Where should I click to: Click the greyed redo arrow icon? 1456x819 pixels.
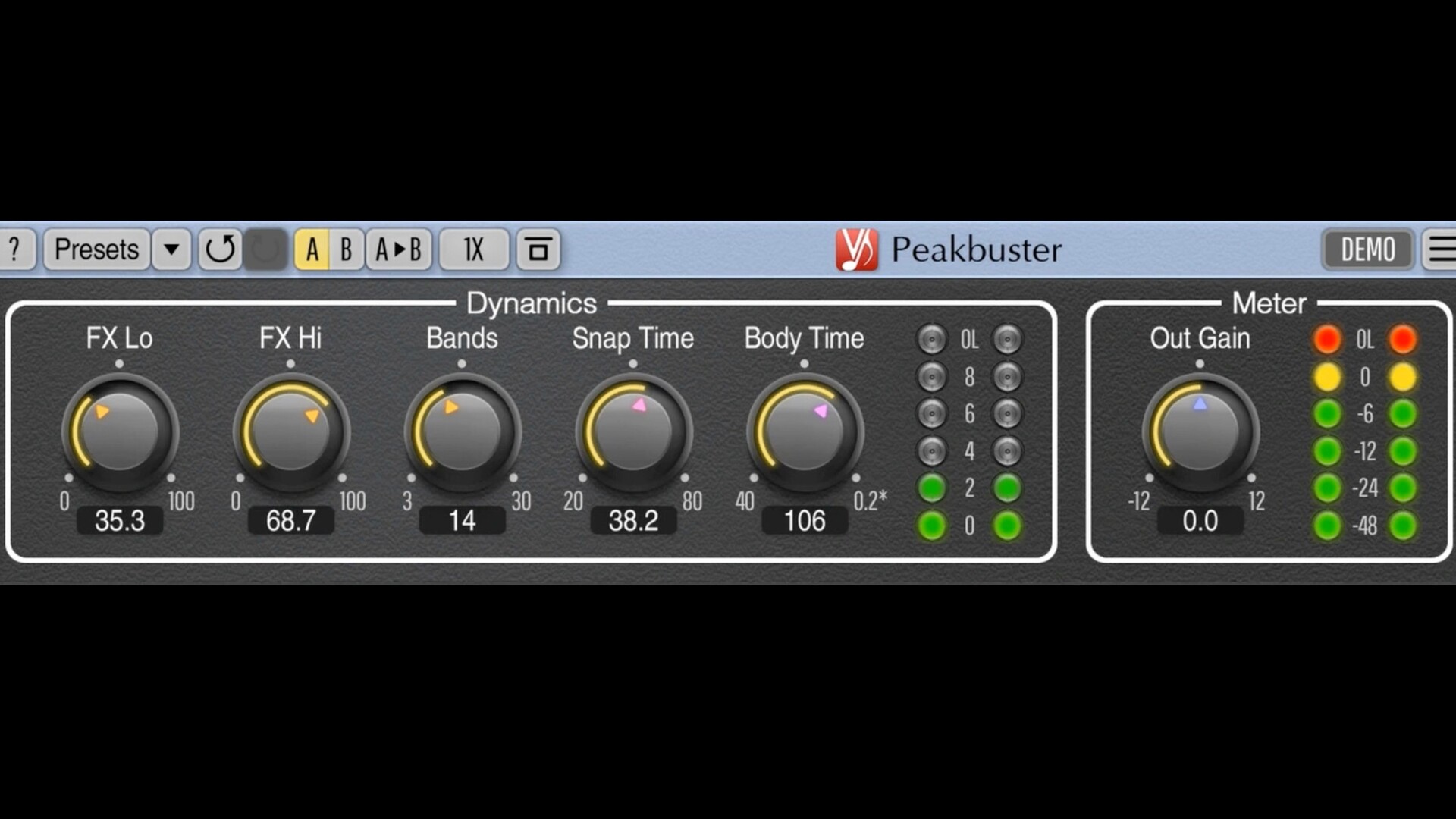pyautogui.click(x=265, y=249)
